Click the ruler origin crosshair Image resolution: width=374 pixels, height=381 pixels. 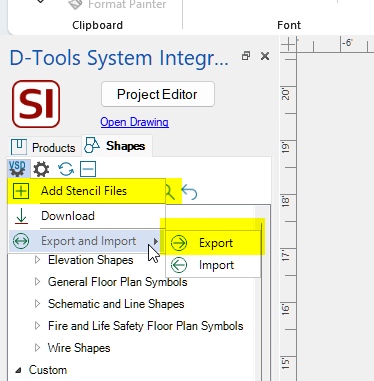coord(288,44)
